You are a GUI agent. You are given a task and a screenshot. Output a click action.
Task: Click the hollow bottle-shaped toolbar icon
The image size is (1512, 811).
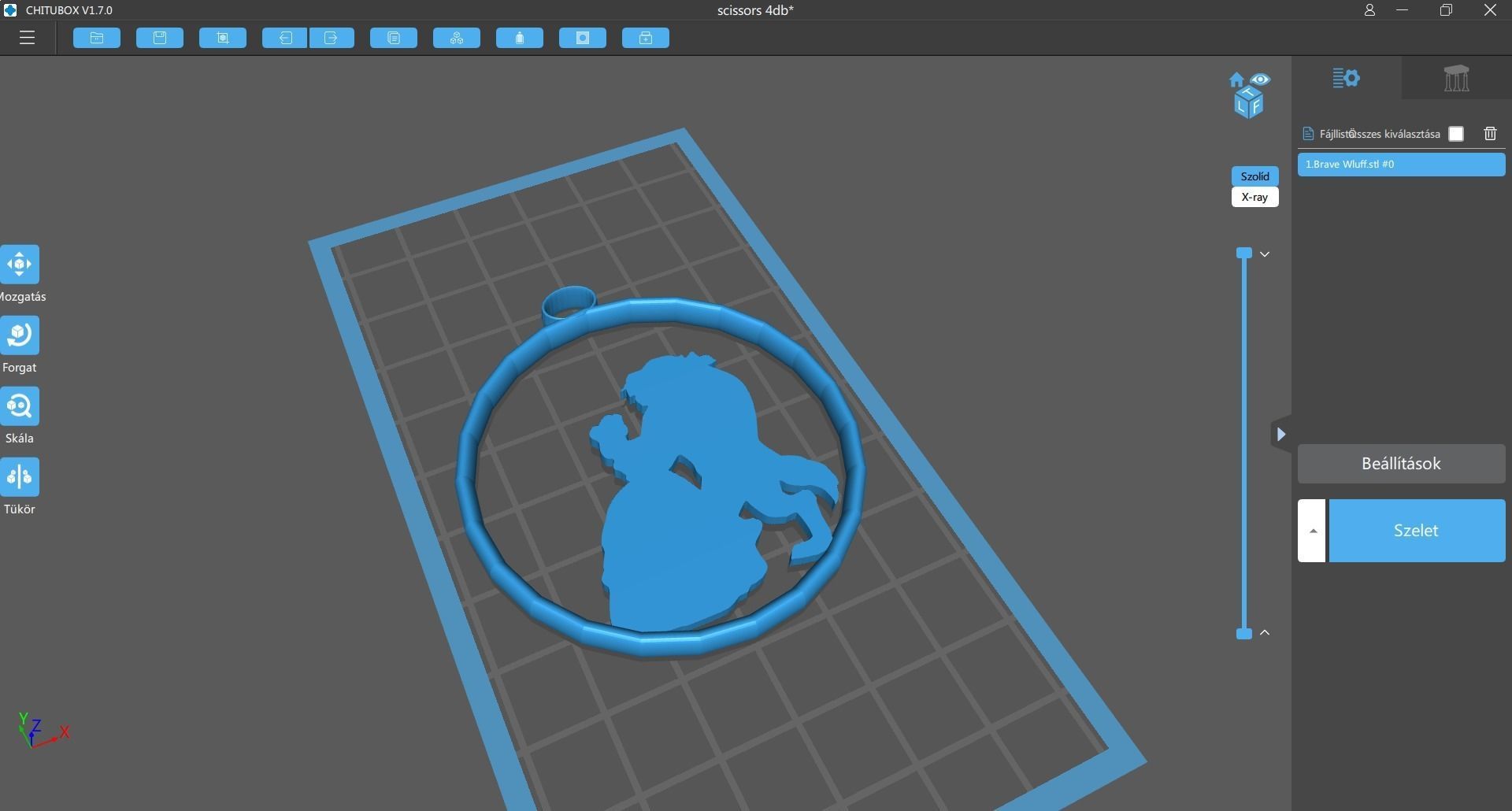tap(520, 38)
